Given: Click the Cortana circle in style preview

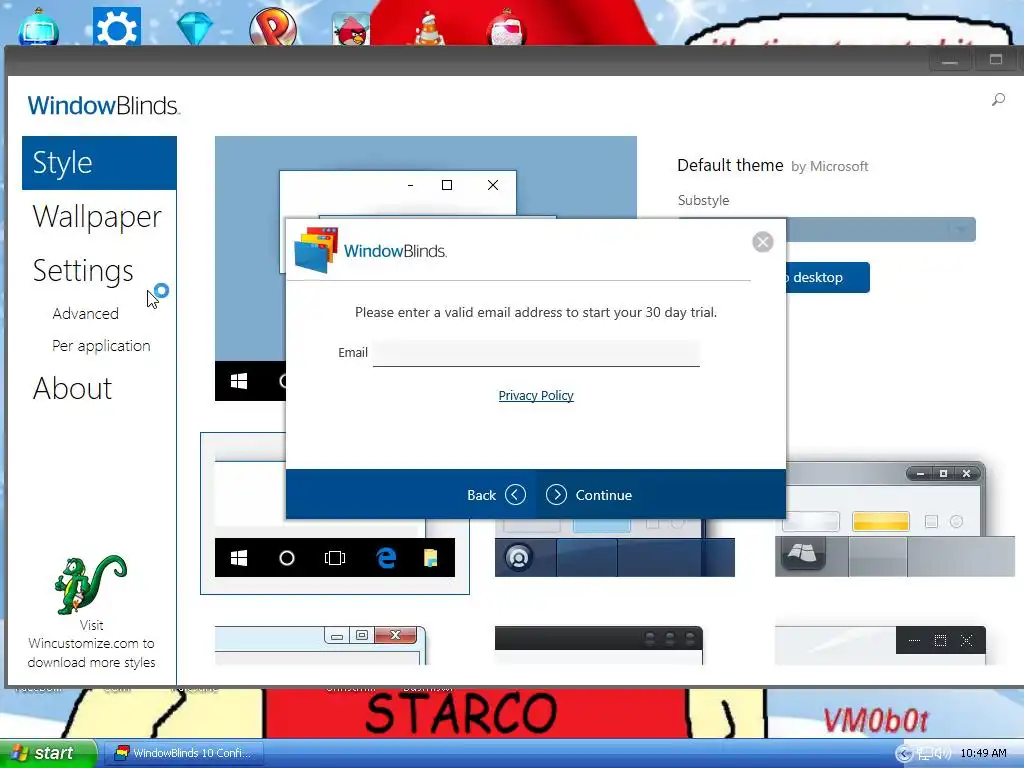Looking at the screenshot, I should click(x=287, y=558).
